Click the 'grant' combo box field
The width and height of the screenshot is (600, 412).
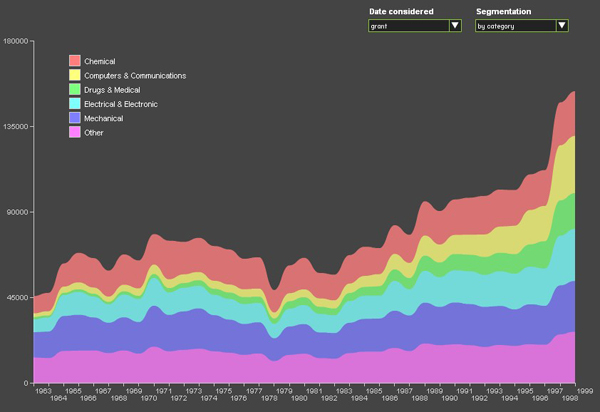[415, 26]
